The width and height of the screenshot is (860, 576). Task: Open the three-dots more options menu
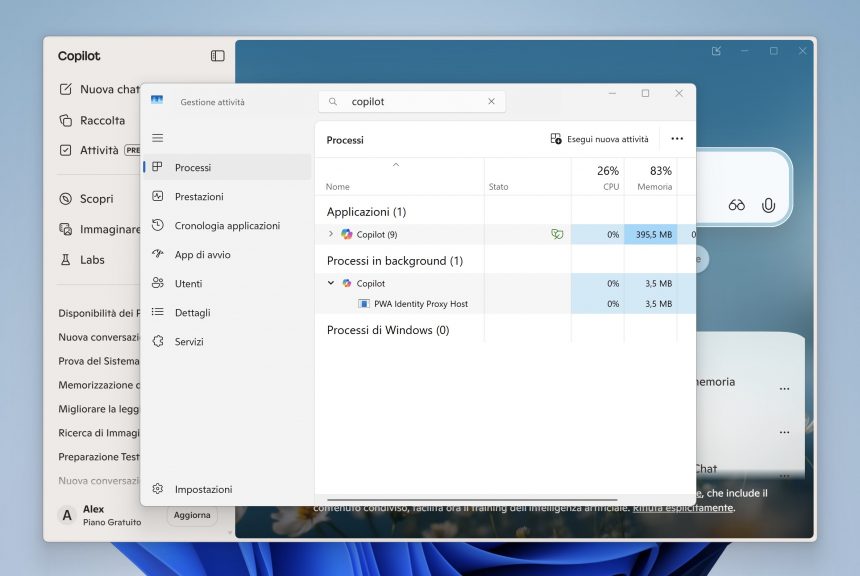click(x=677, y=139)
